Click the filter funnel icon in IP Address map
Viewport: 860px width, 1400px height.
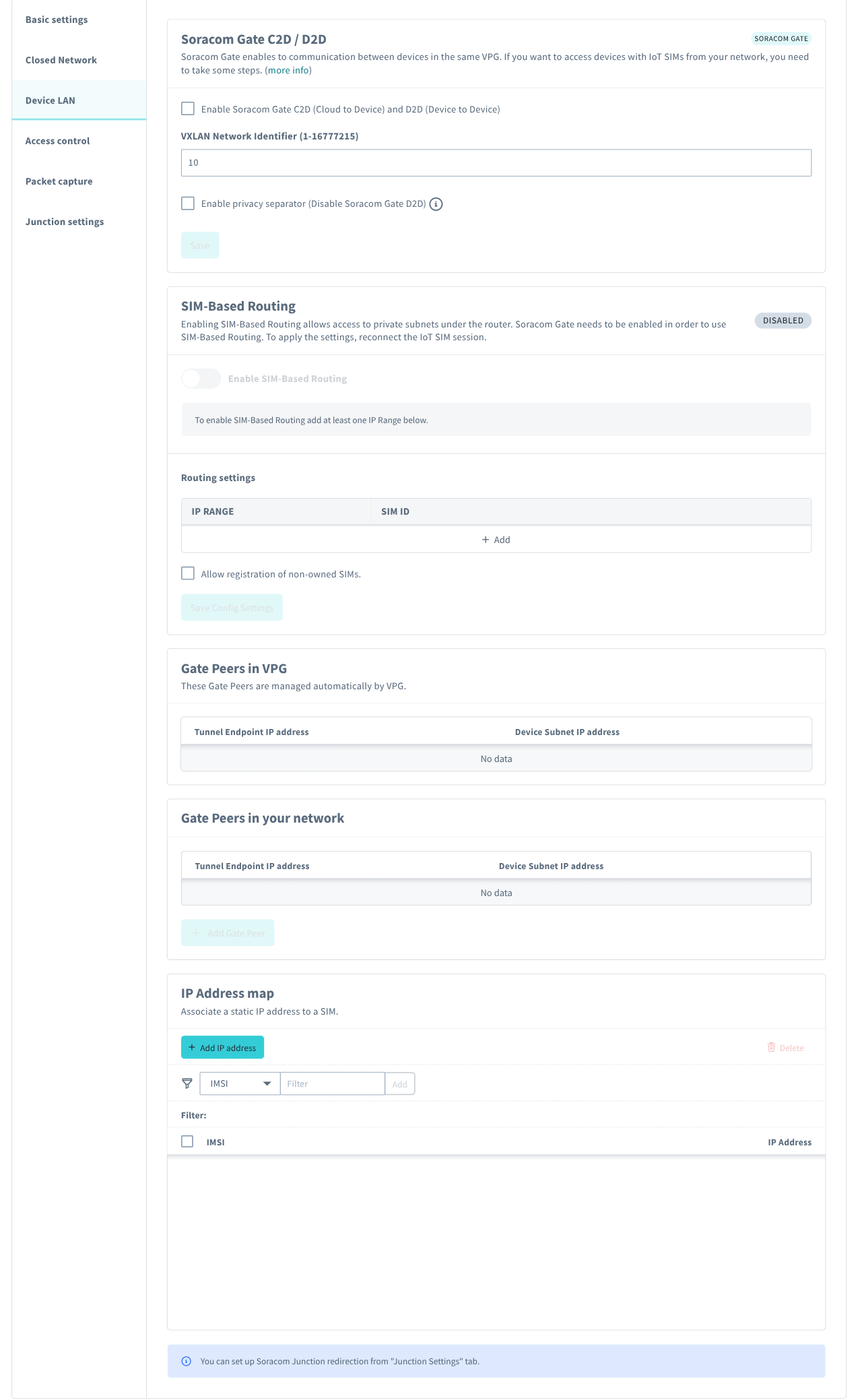(187, 1083)
